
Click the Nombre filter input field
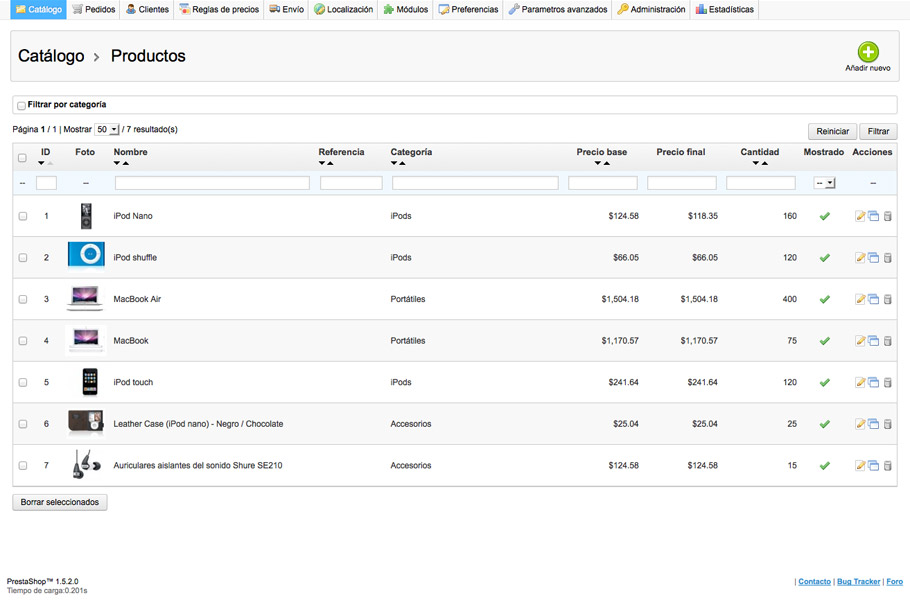[x=212, y=183]
